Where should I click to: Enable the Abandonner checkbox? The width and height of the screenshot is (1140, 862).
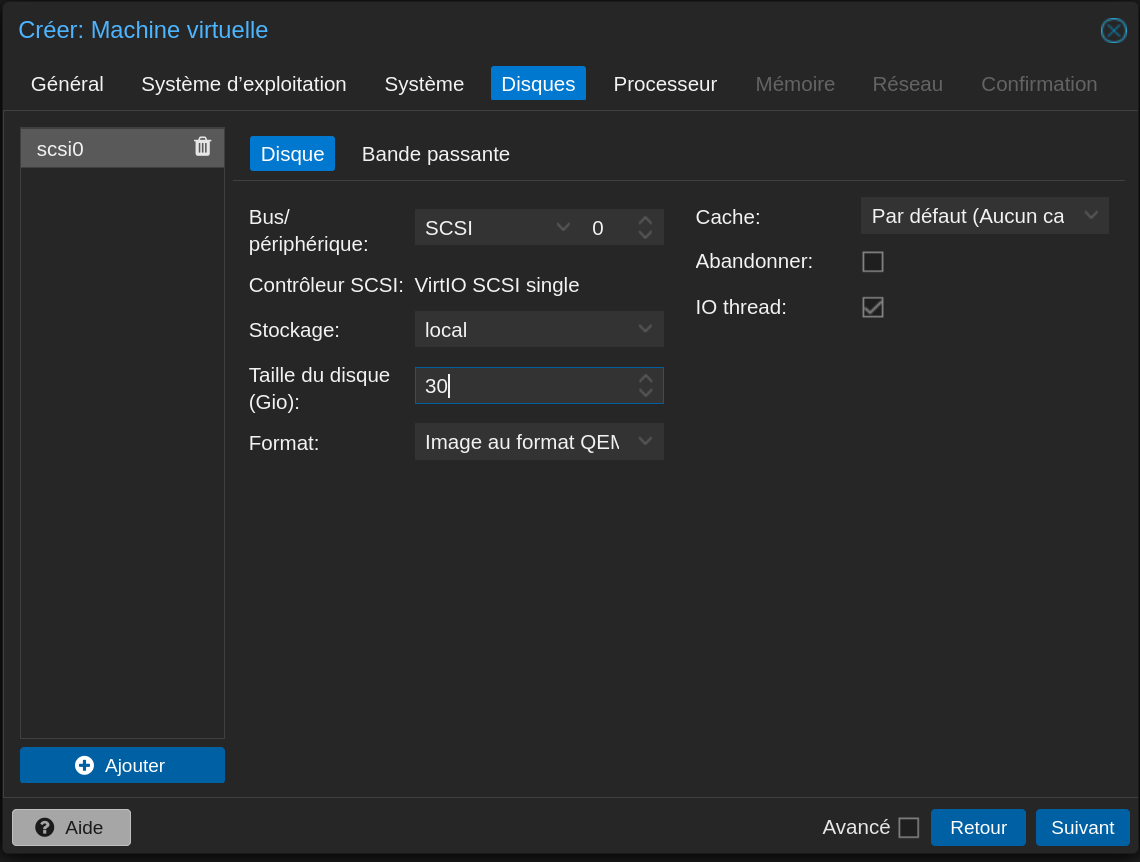[x=873, y=262]
